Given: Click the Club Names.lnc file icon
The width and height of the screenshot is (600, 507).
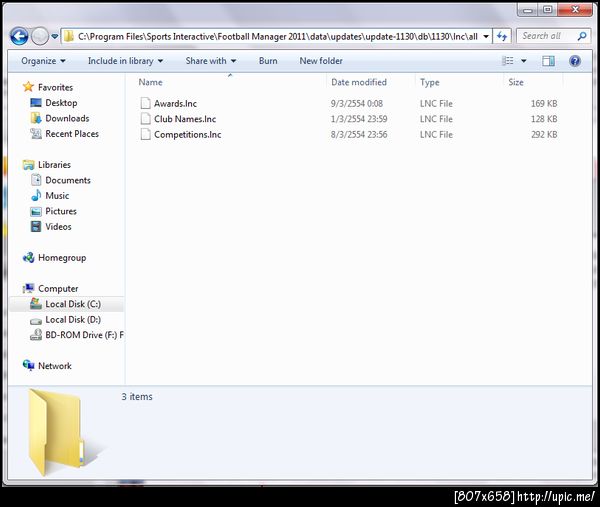Looking at the screenshot, I should pos(145,119).
